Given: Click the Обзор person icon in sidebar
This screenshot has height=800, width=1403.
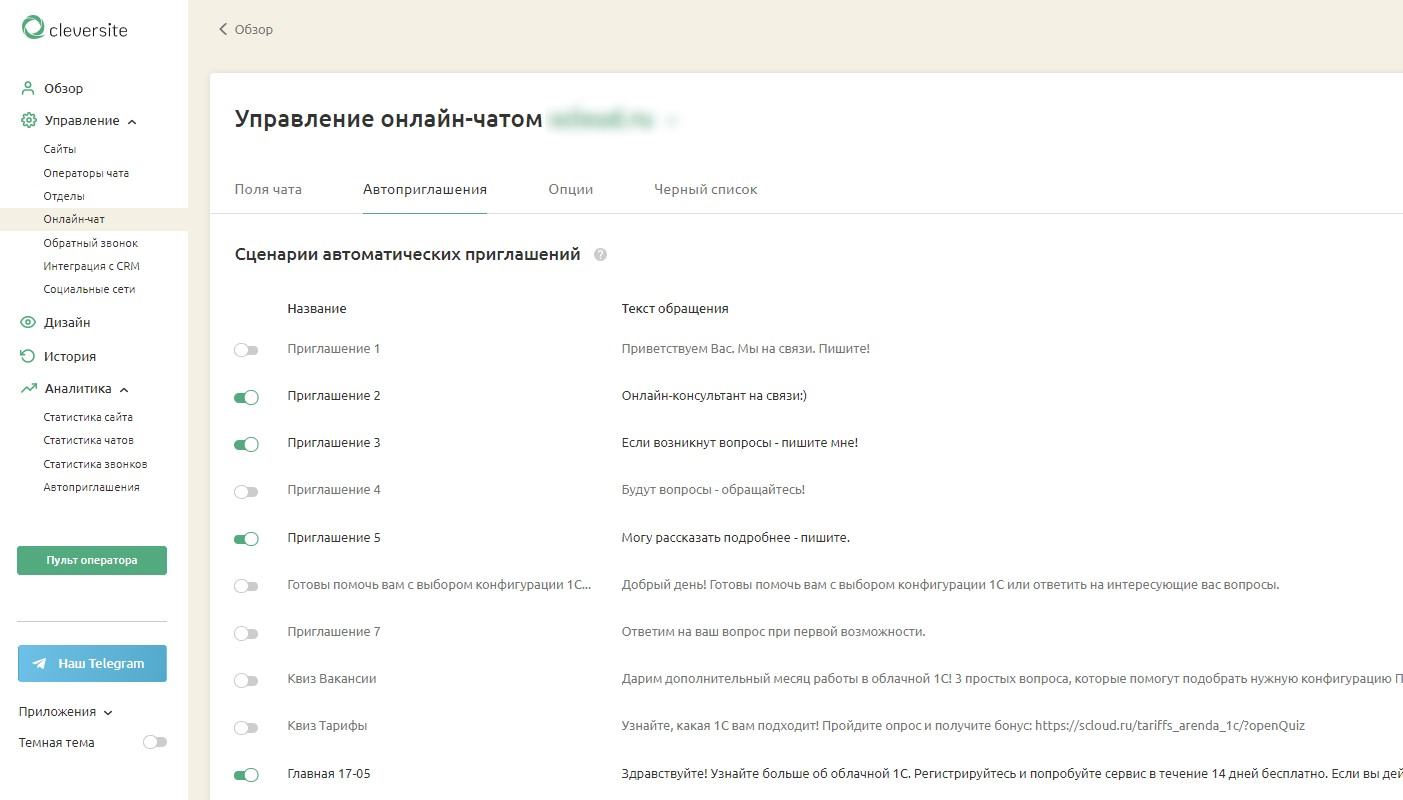Looking at the screenshot, I should pyautogui.click(x=28, y=88).
